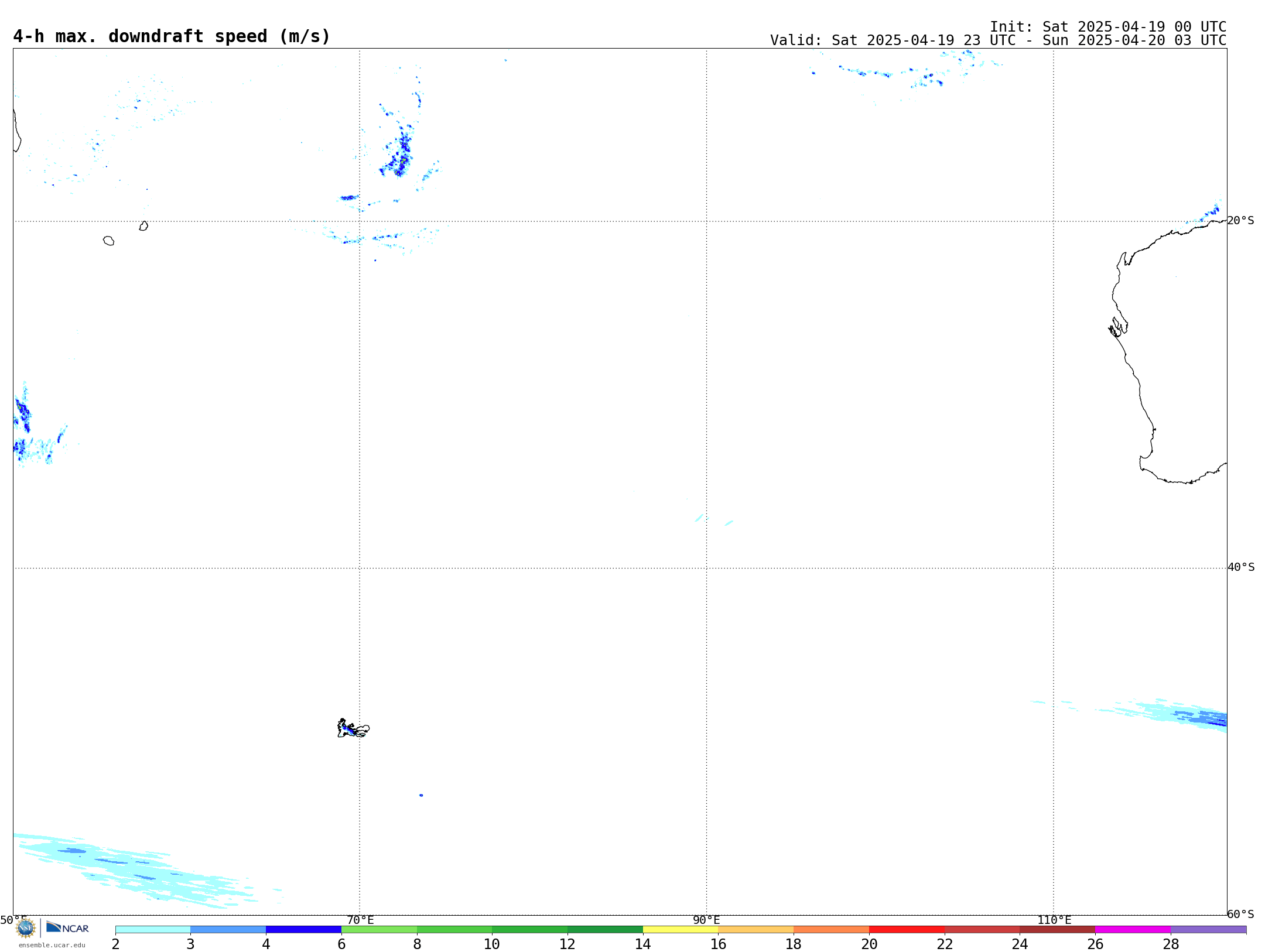Click the colorbar tick label "14"
The height and width of the screenshot is (952, 1265).
pos(643,944)
